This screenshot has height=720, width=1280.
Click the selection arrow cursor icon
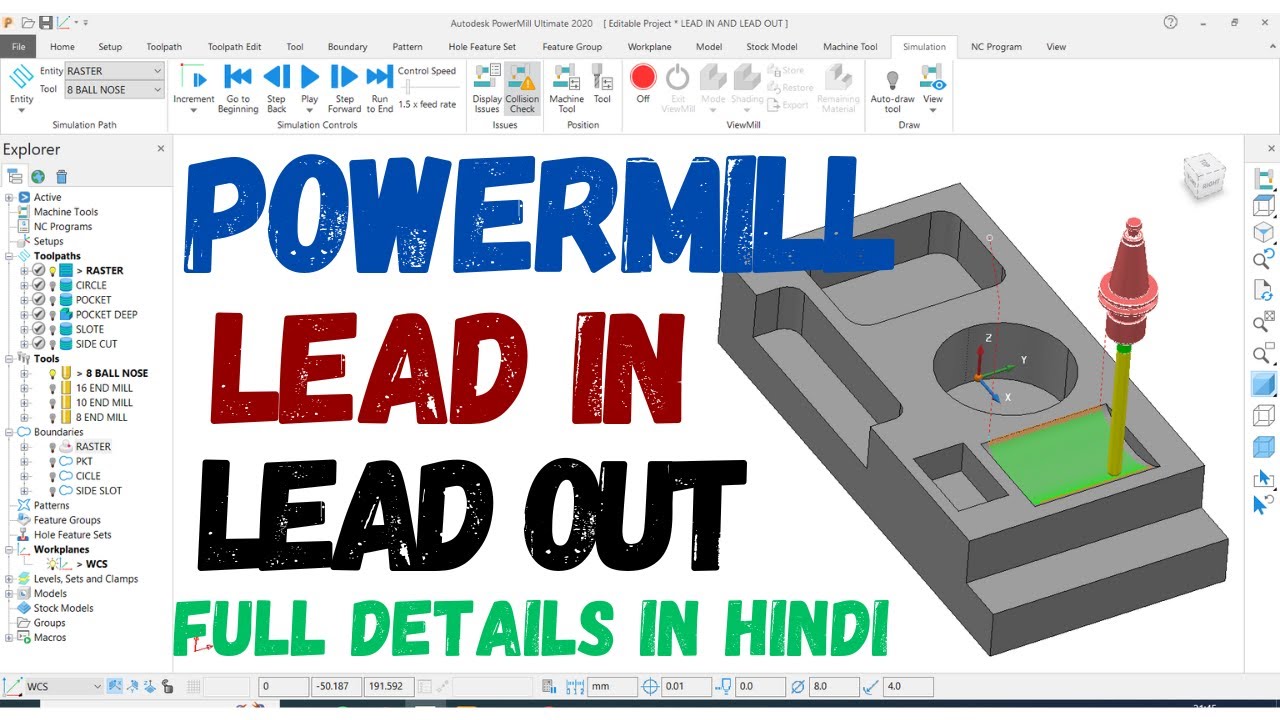click(1264, 478)
